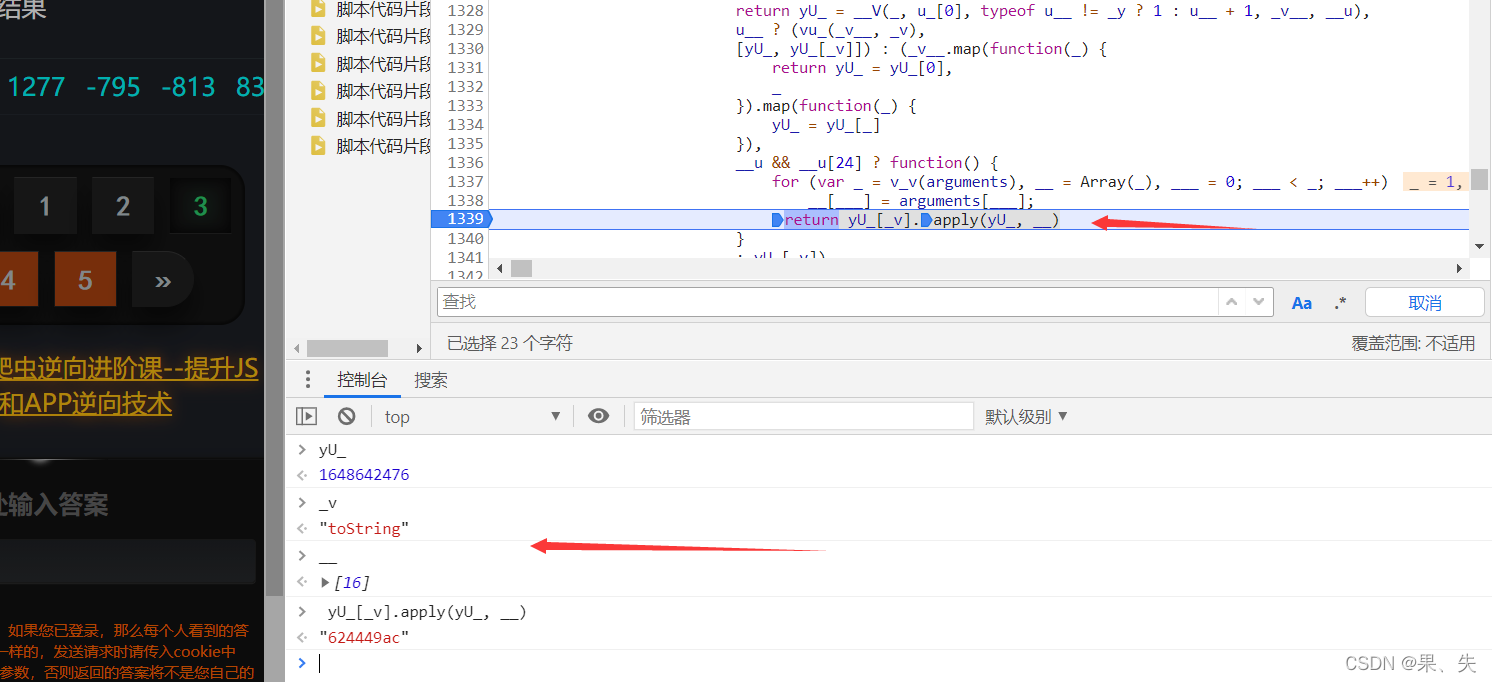This screenshot has height=682, width=1492.
Task: Click the eye live expression icon
Action: point(598,416)
